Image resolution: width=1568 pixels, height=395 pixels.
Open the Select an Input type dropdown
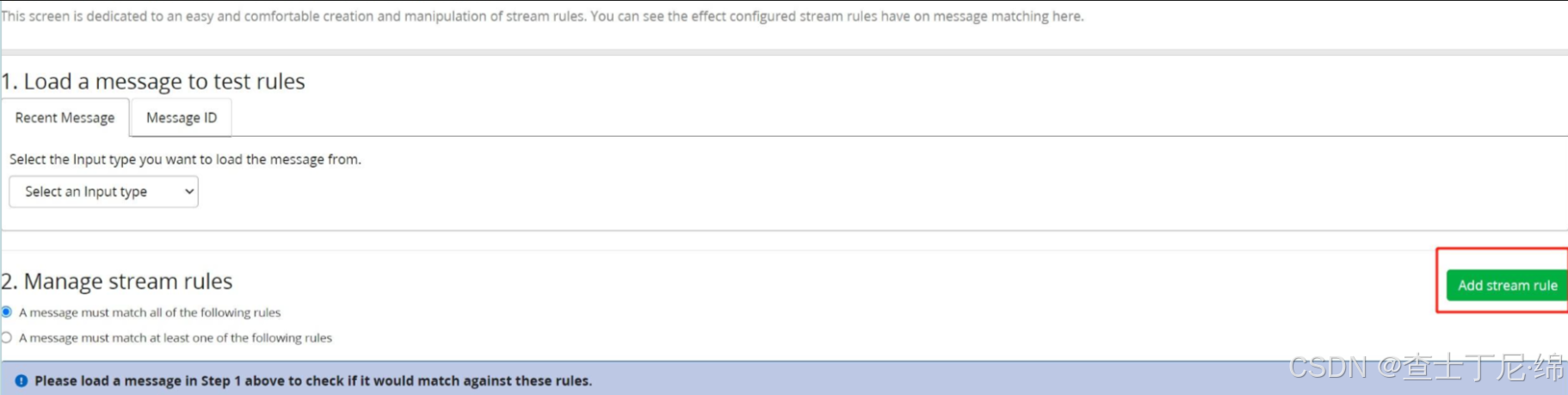point(103,191)
